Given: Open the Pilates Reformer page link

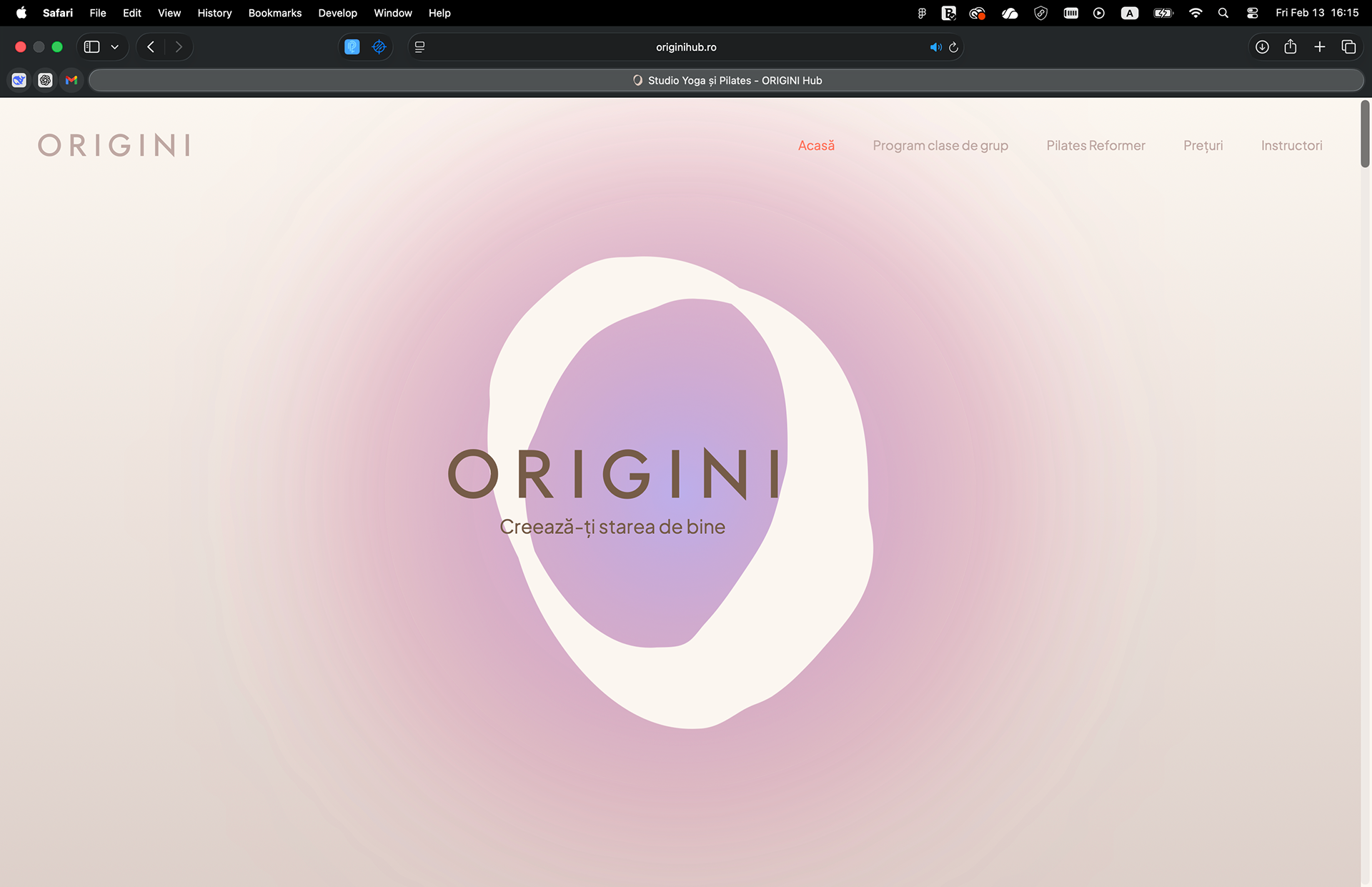Looking at the screenshot, I should [x=1095, y=146].
